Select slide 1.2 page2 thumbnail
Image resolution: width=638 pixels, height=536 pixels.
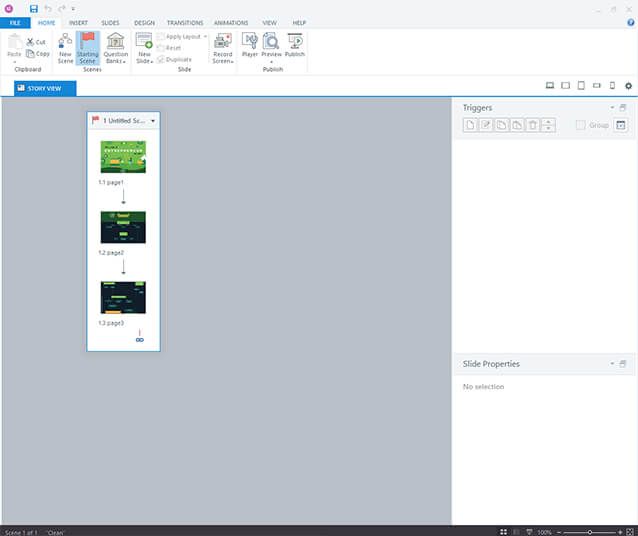click(x=123, y=227)
